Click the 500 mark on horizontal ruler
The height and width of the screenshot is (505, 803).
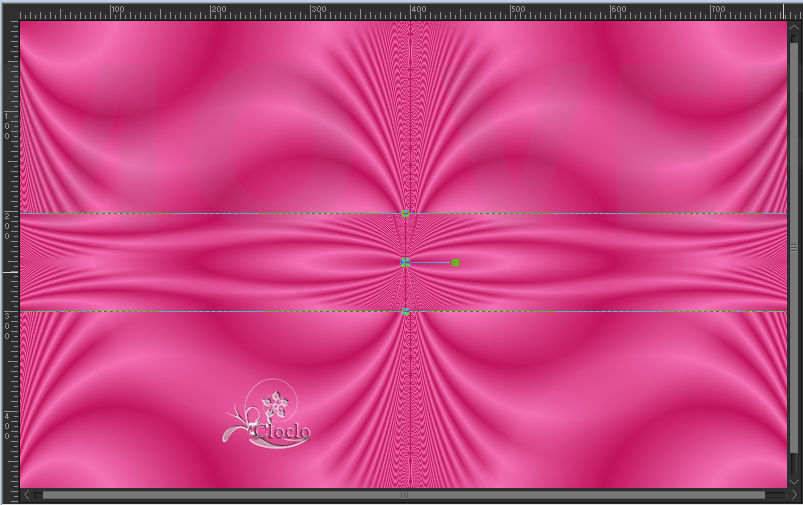tap(511, 12)
